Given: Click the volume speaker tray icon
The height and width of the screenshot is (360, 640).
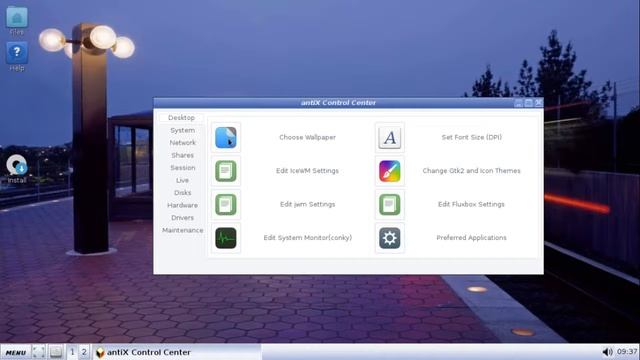Looking at the screenshot, I should pyautogui.click(x=608, y=352).
